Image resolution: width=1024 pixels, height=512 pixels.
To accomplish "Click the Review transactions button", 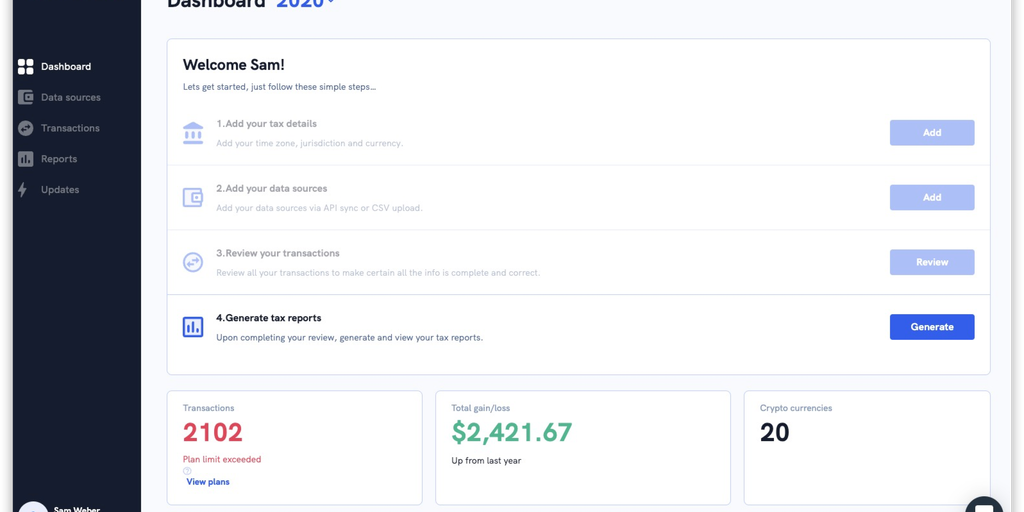I will [931, 262].
